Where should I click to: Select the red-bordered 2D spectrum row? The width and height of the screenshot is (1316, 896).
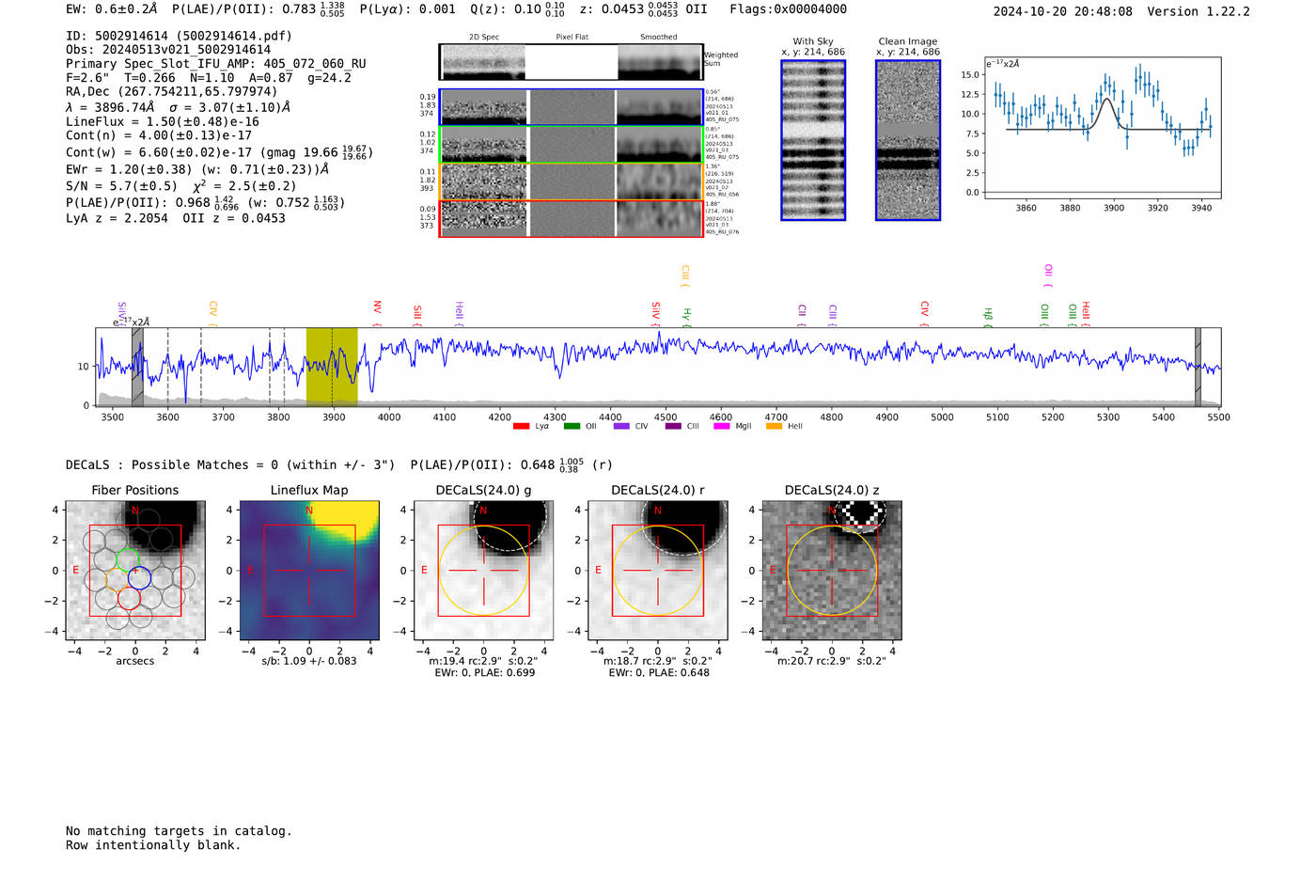coord(571,218)
